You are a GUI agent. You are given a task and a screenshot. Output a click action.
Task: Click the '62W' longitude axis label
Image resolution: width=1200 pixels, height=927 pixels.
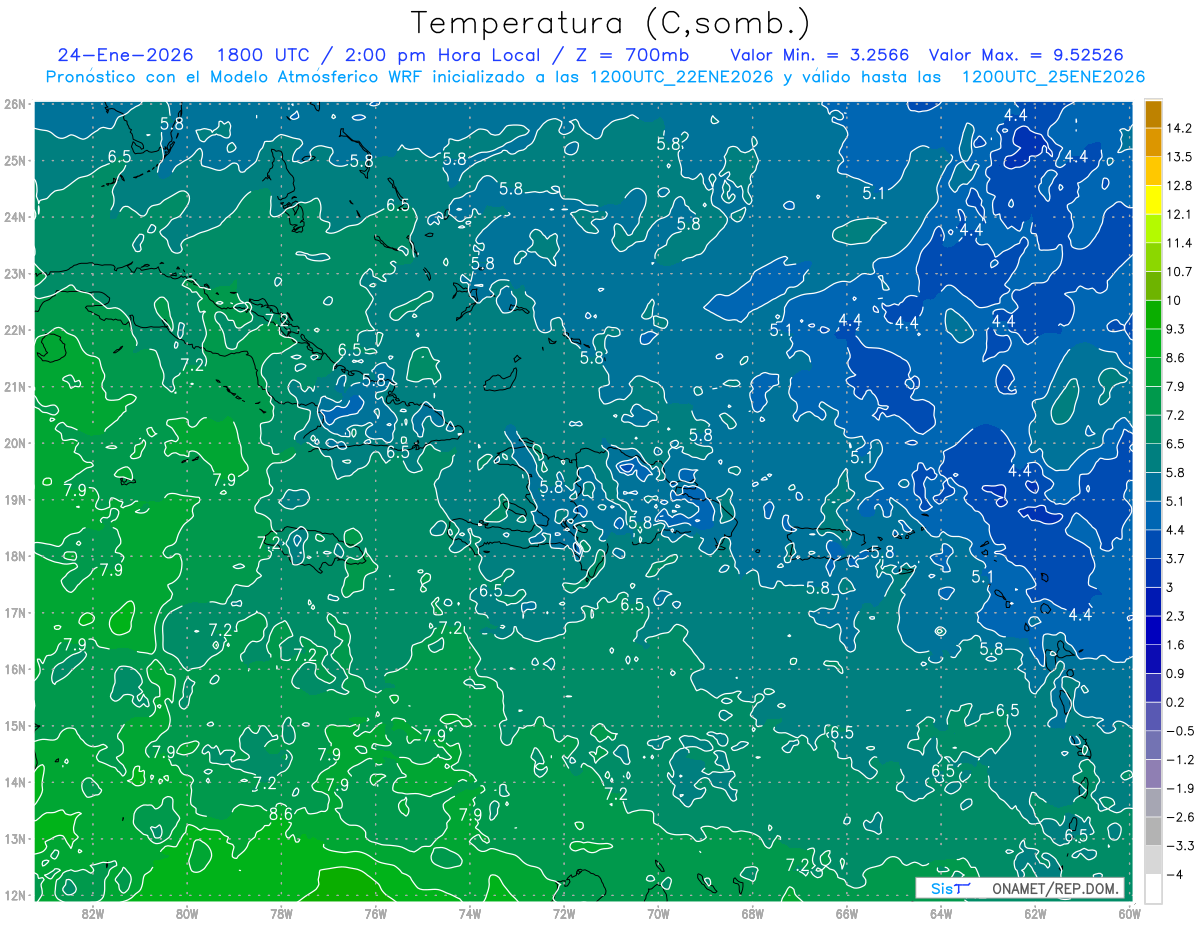(x=1035, y=913)
